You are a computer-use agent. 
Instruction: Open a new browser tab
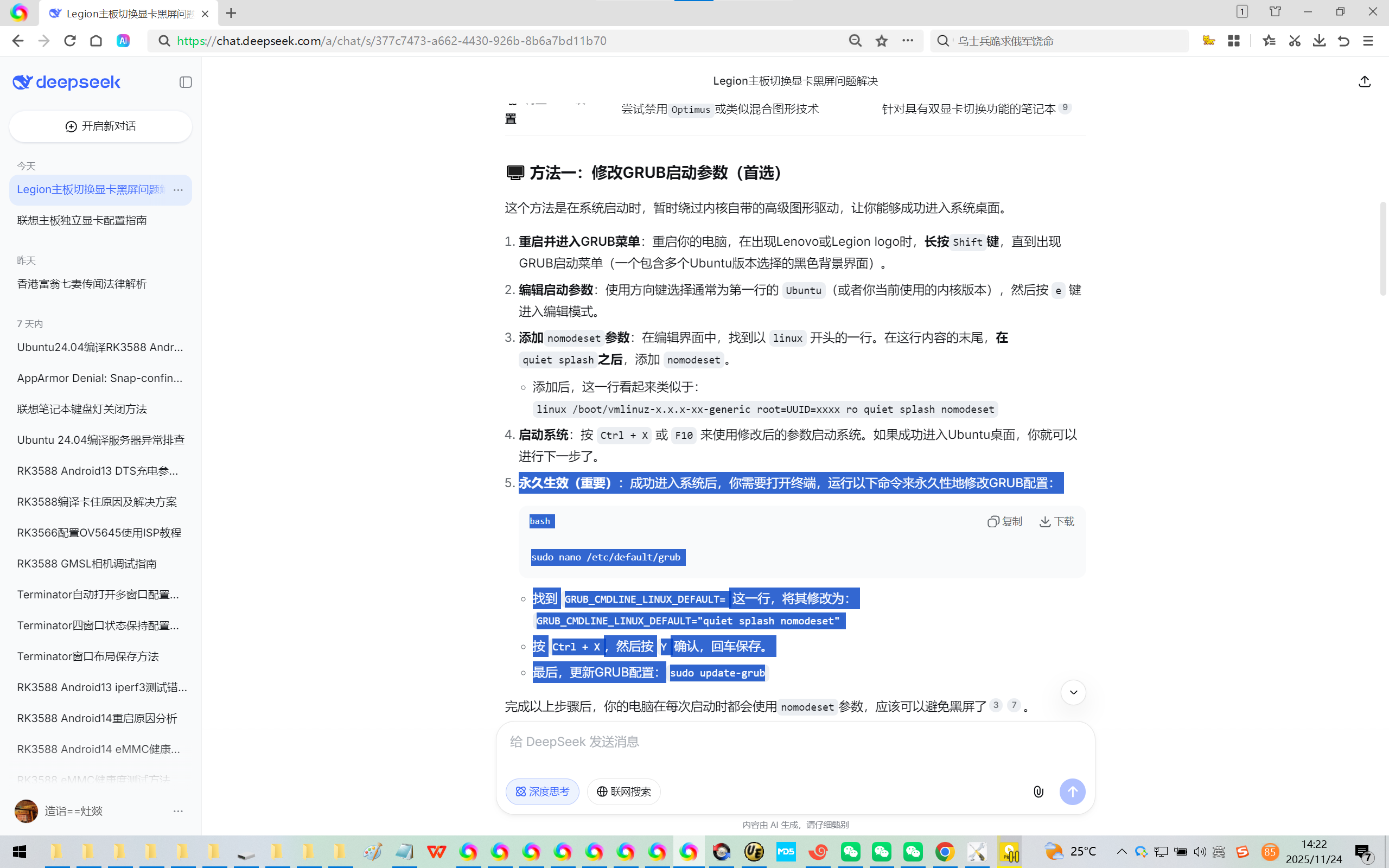click(x=231, y=13)
